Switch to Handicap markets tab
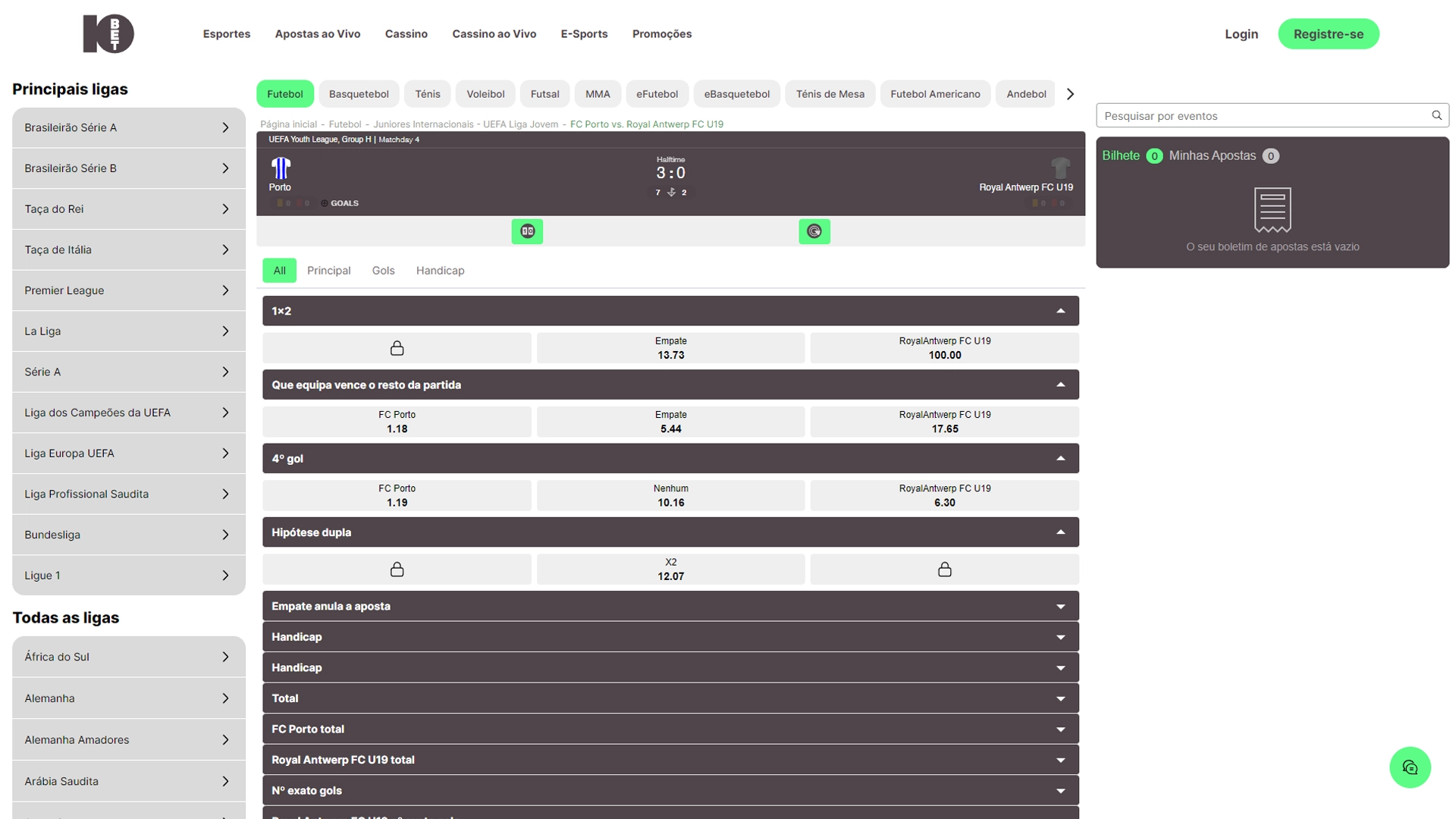The height and width of the screenshot is (819, 1456). [440, 271]
